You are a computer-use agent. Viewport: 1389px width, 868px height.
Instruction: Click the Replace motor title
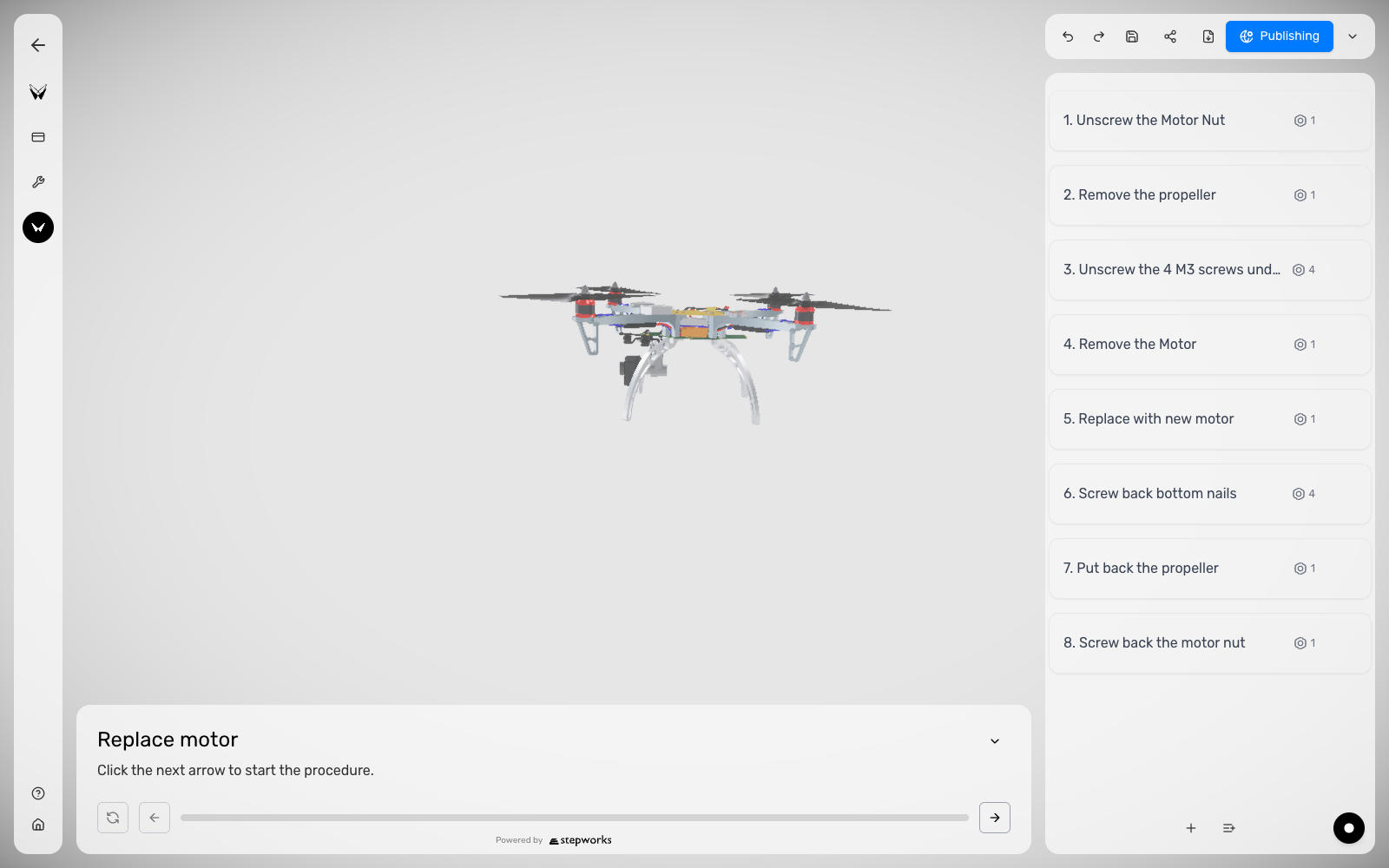[x=168, y=740]
